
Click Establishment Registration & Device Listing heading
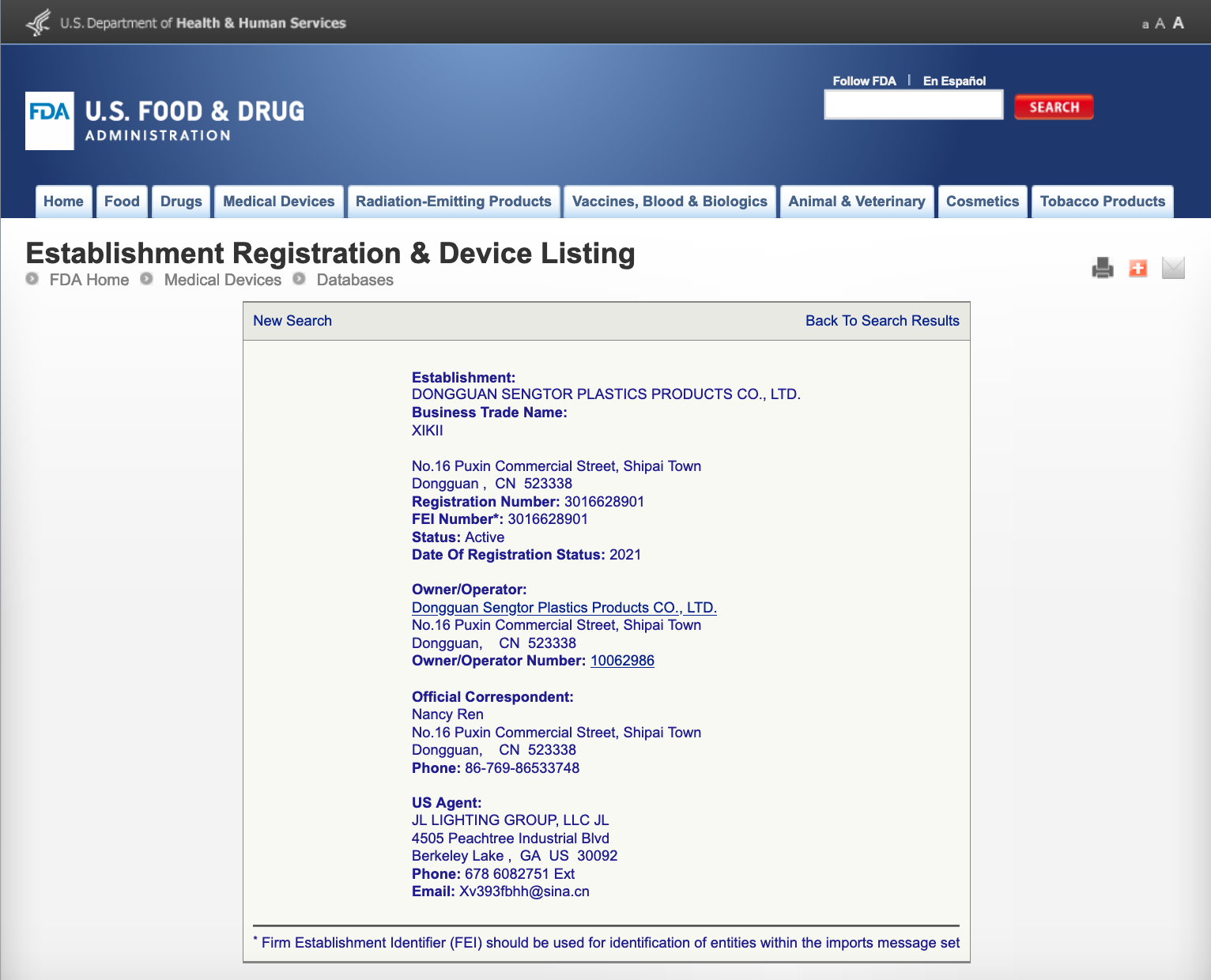coord(330,254)
